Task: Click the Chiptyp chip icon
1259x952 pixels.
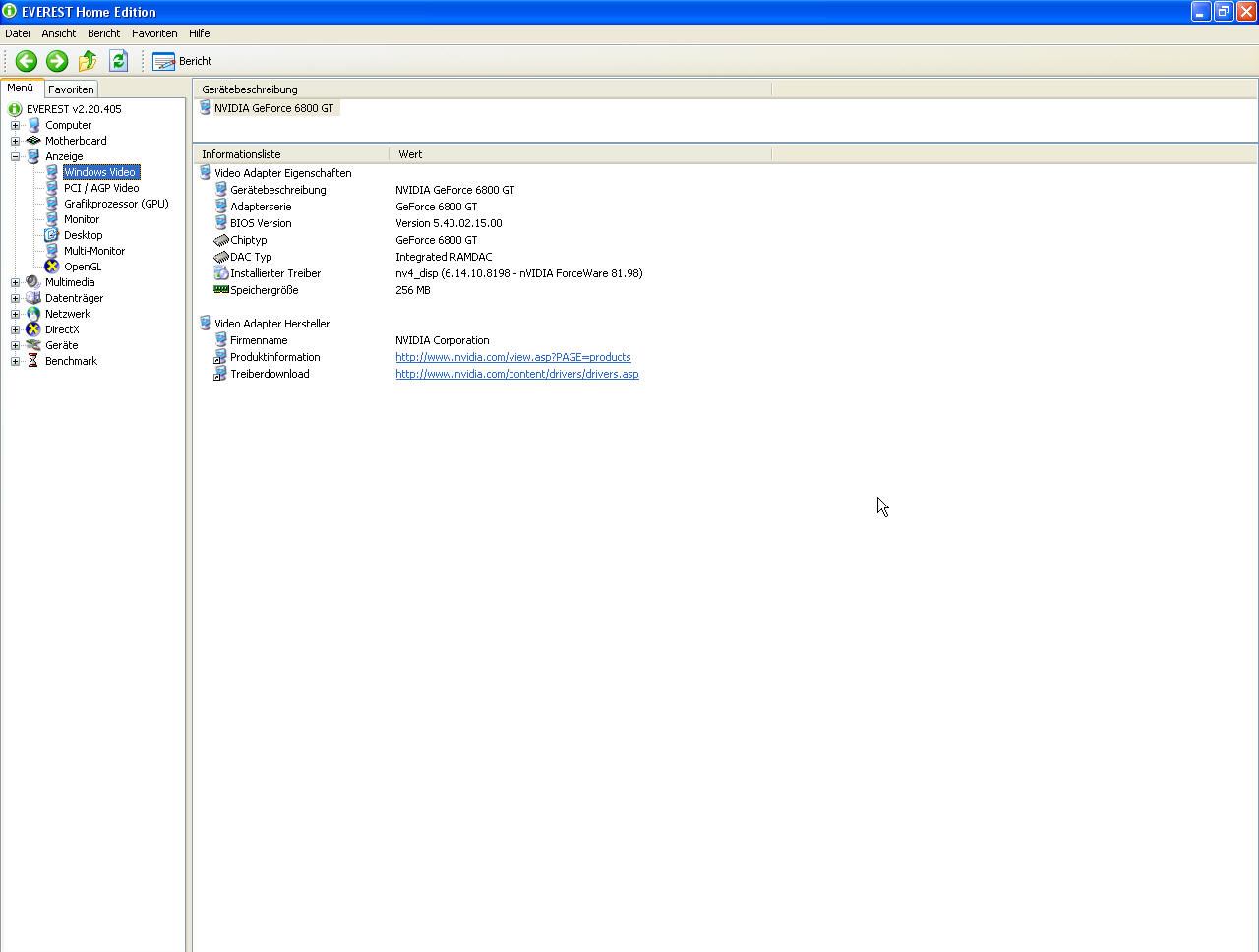Action: point(221,240)
